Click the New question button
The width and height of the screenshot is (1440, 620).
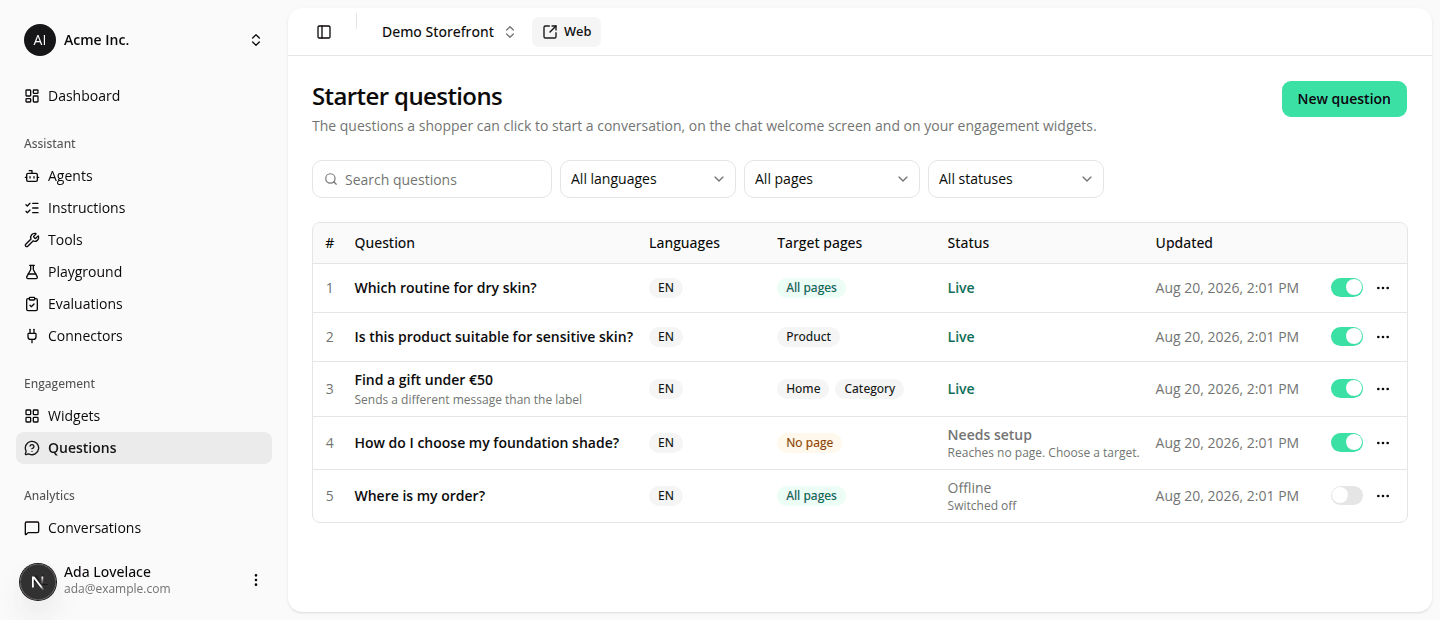1344,99
